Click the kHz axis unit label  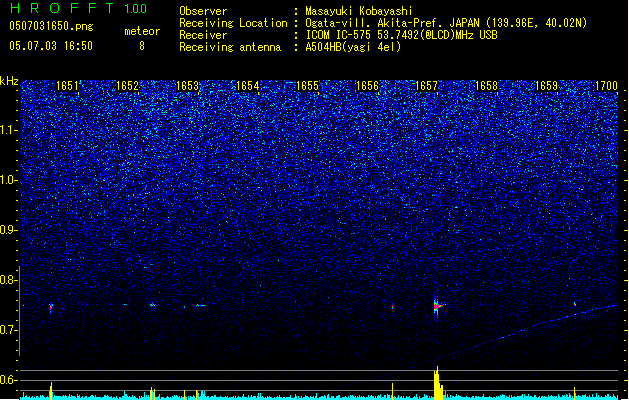coord(9,81)
